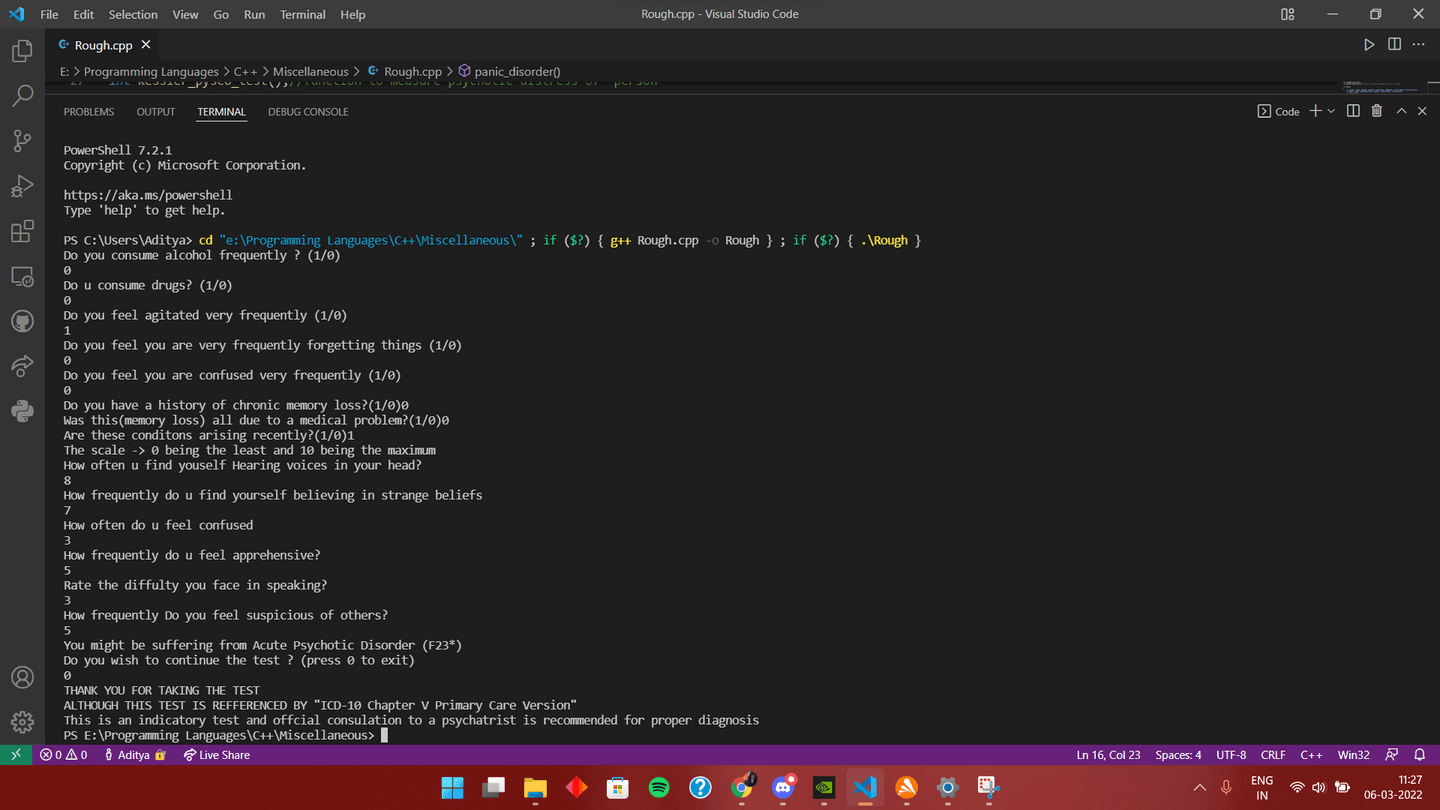Screen dimensions: 1440x810
Task: Split the editor to the right
Action: tap(1394, 45)
